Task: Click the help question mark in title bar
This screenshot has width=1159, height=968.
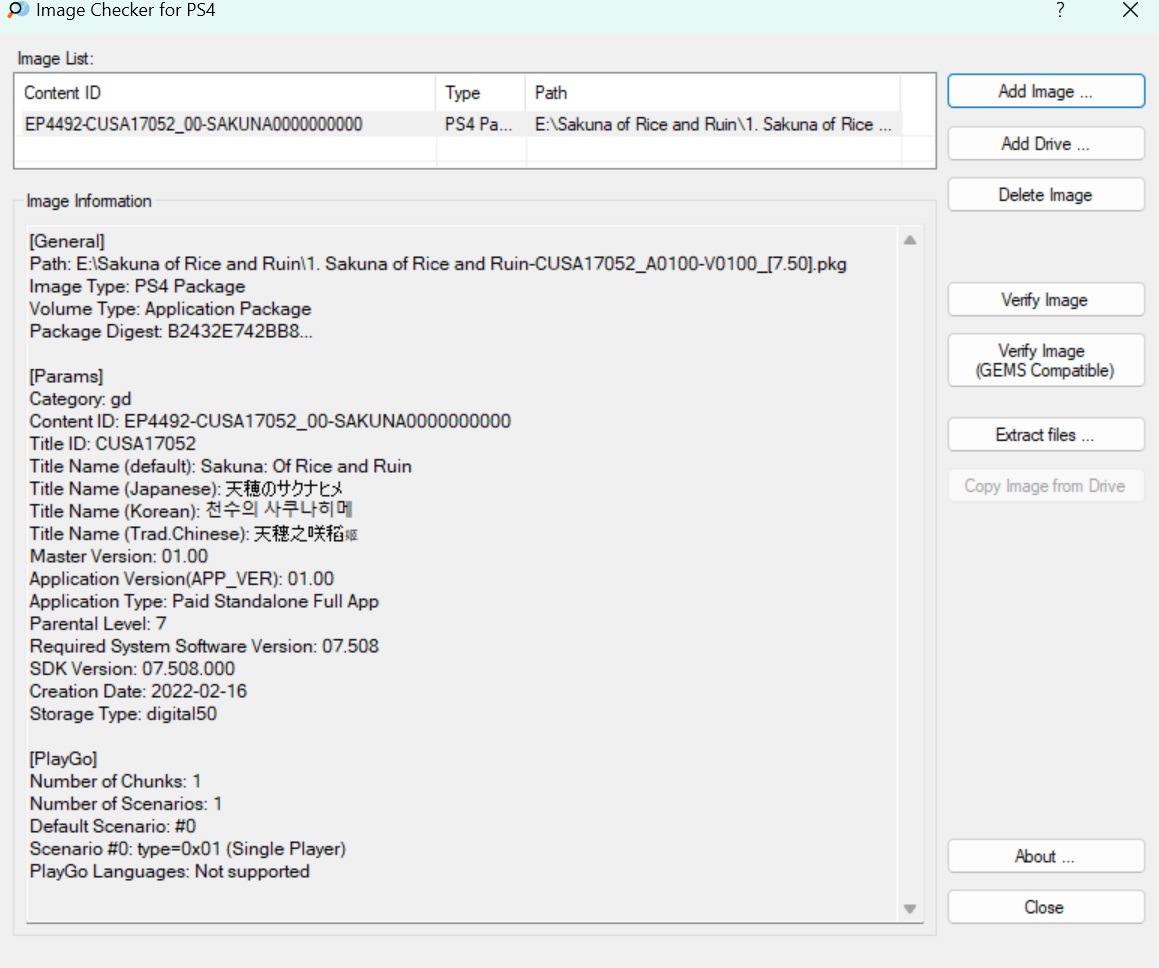Action: click(x=1060, y=10)
